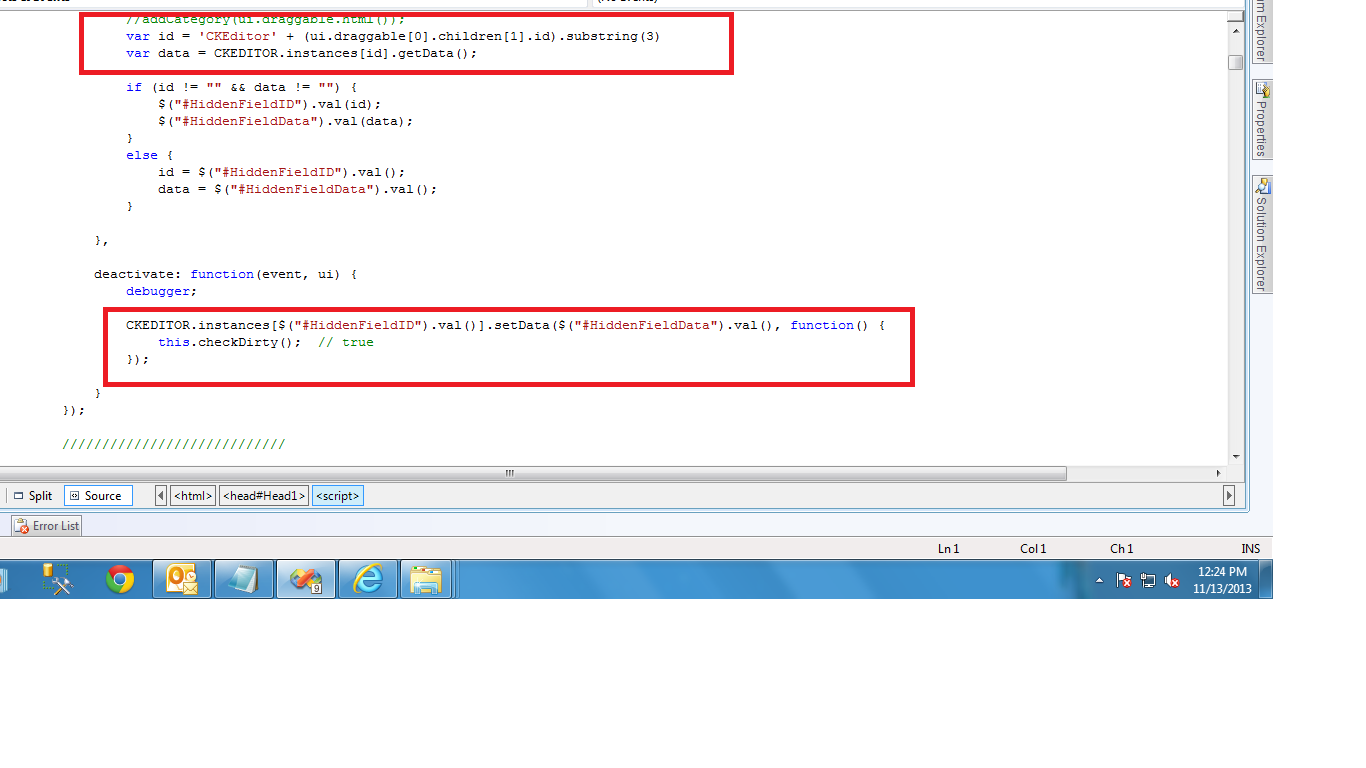
Task: Click the muted volume tray icon
Action: (1172, 581)
